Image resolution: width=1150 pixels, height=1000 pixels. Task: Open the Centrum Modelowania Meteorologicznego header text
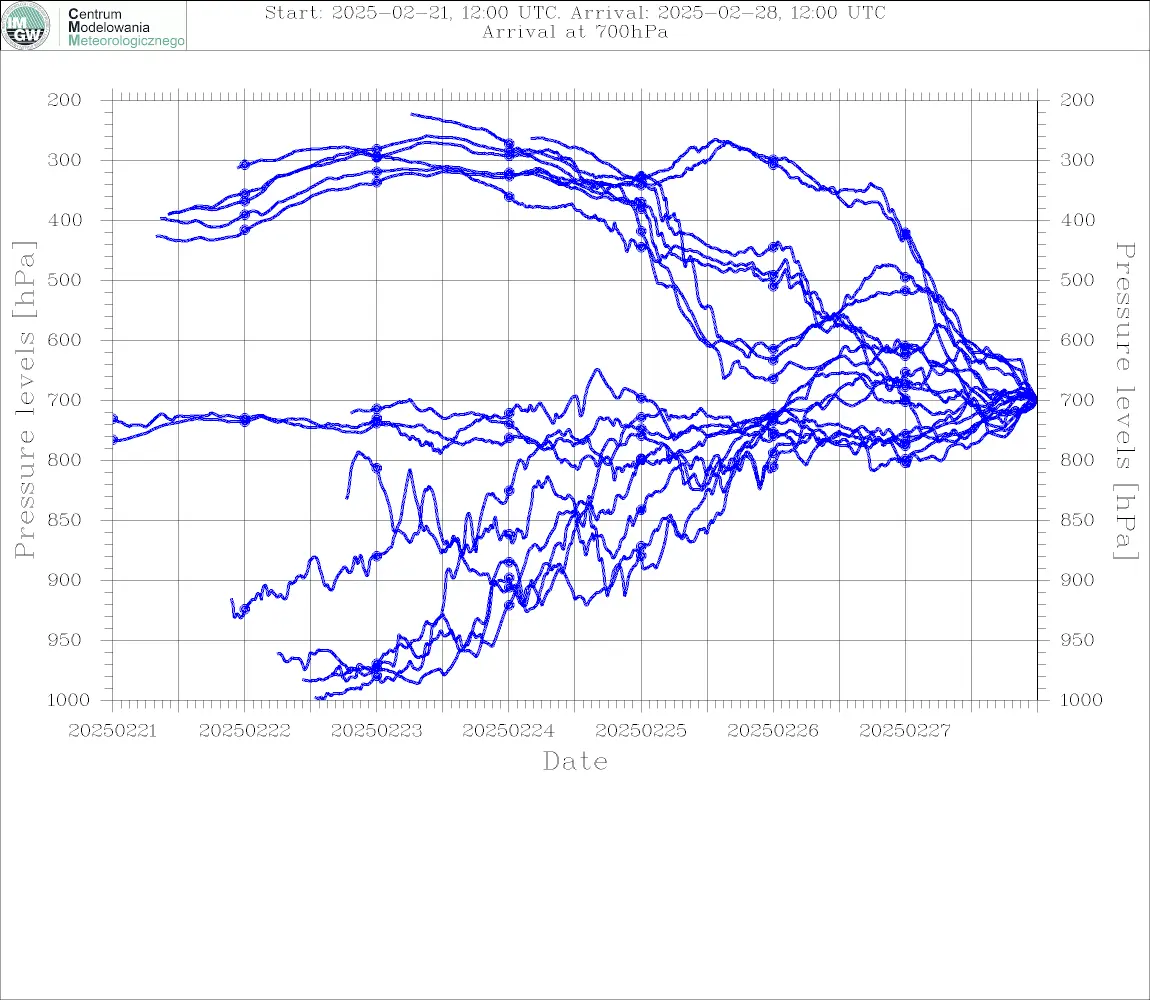[126, 27]
